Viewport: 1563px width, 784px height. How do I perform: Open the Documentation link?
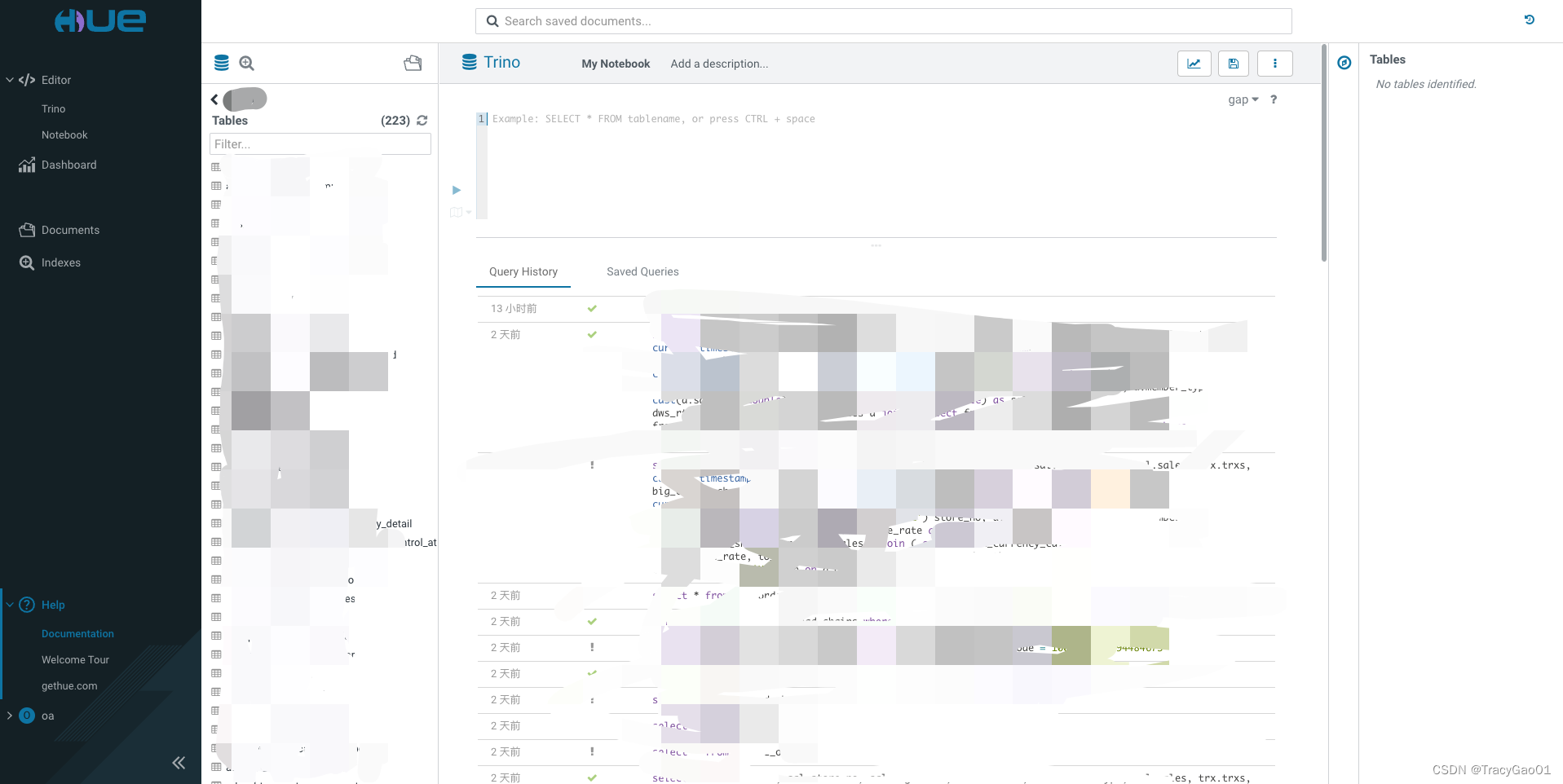pyautogui.click(x=77, y=633)
